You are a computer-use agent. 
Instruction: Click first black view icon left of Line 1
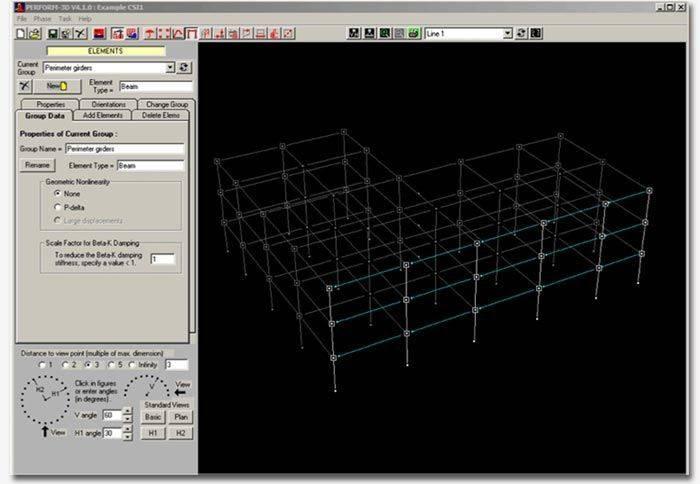[354, 33]
